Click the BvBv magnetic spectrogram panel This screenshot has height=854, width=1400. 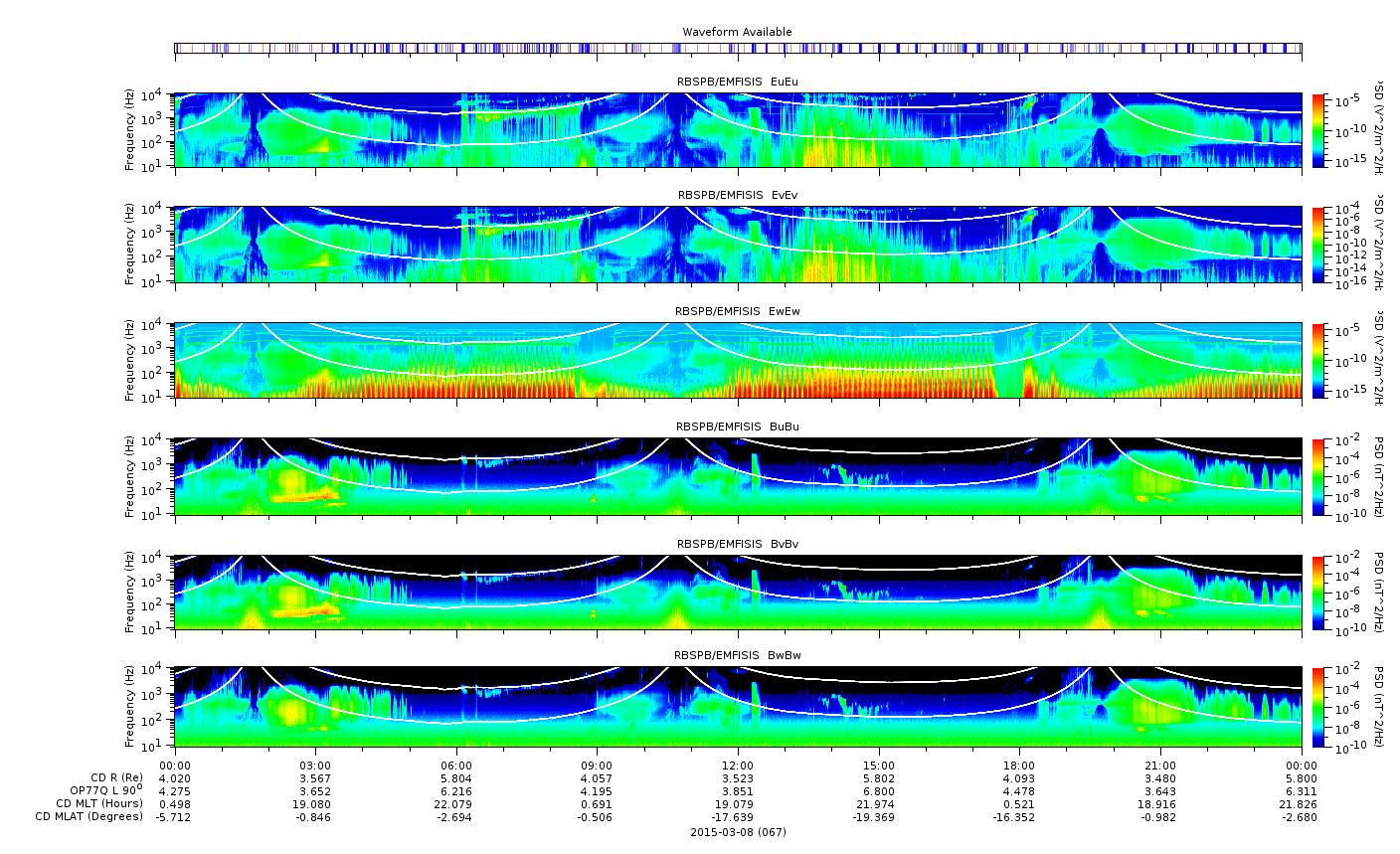[738, 593]
